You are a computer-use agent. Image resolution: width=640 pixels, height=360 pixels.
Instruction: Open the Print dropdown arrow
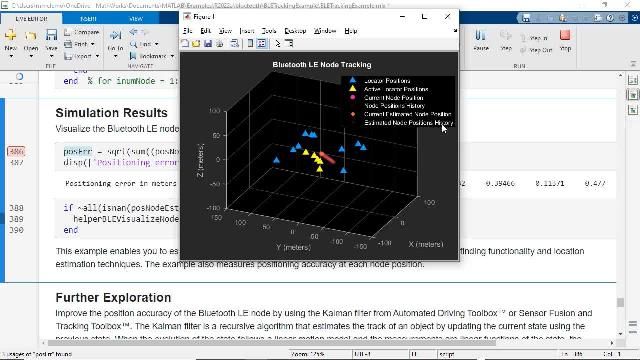coord(93,44)
